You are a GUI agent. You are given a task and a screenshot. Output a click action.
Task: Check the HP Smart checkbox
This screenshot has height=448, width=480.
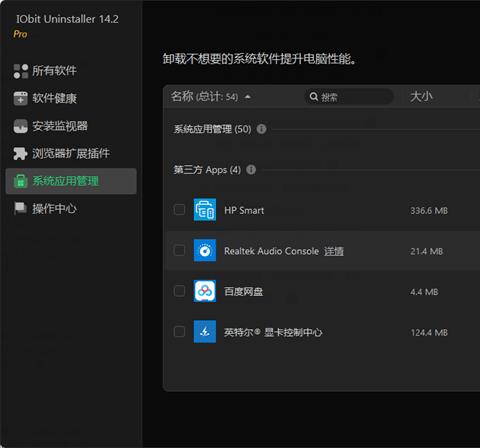[x=180, y=210]
